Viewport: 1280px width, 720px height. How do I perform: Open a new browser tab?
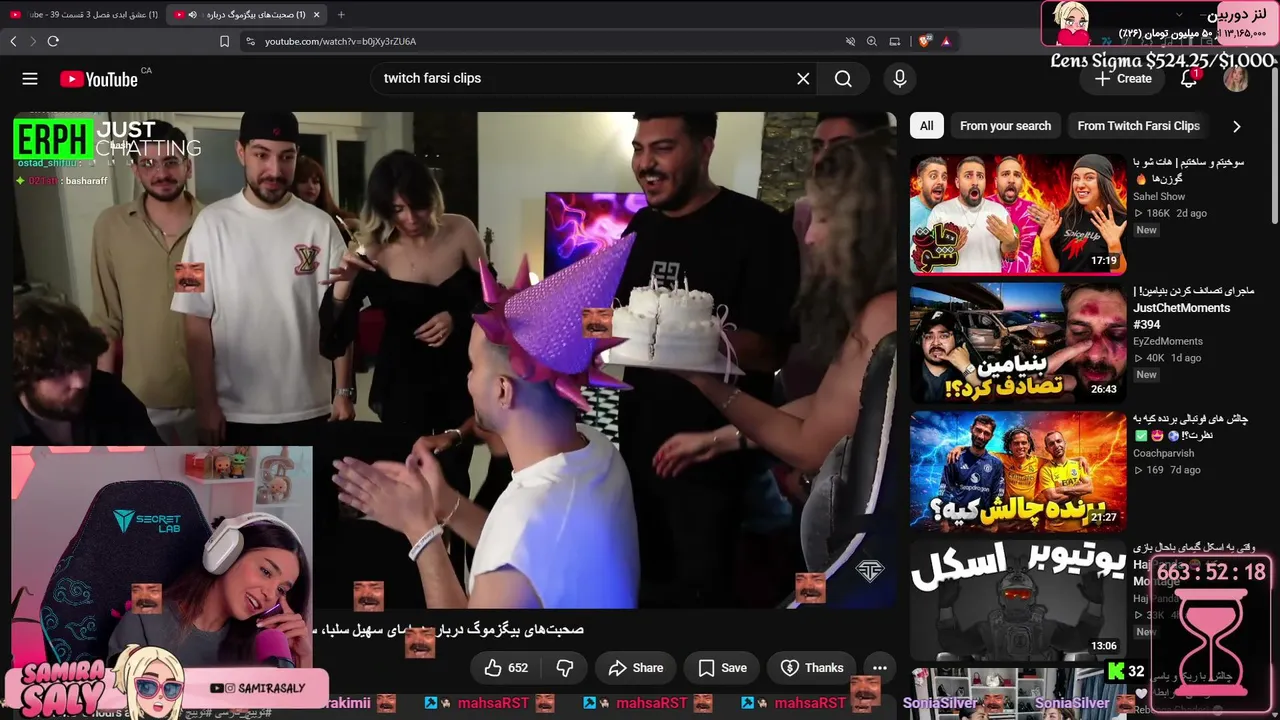click(341, 15)
